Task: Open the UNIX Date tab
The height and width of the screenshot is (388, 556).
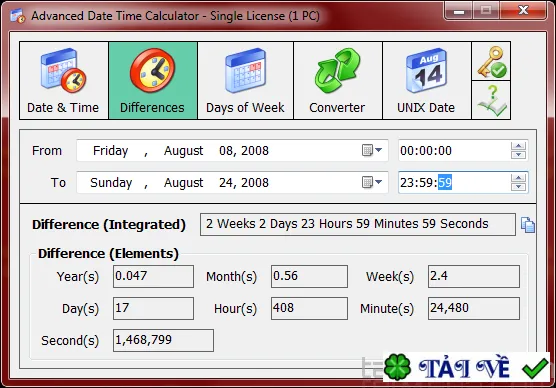Action: pos(427,81)
